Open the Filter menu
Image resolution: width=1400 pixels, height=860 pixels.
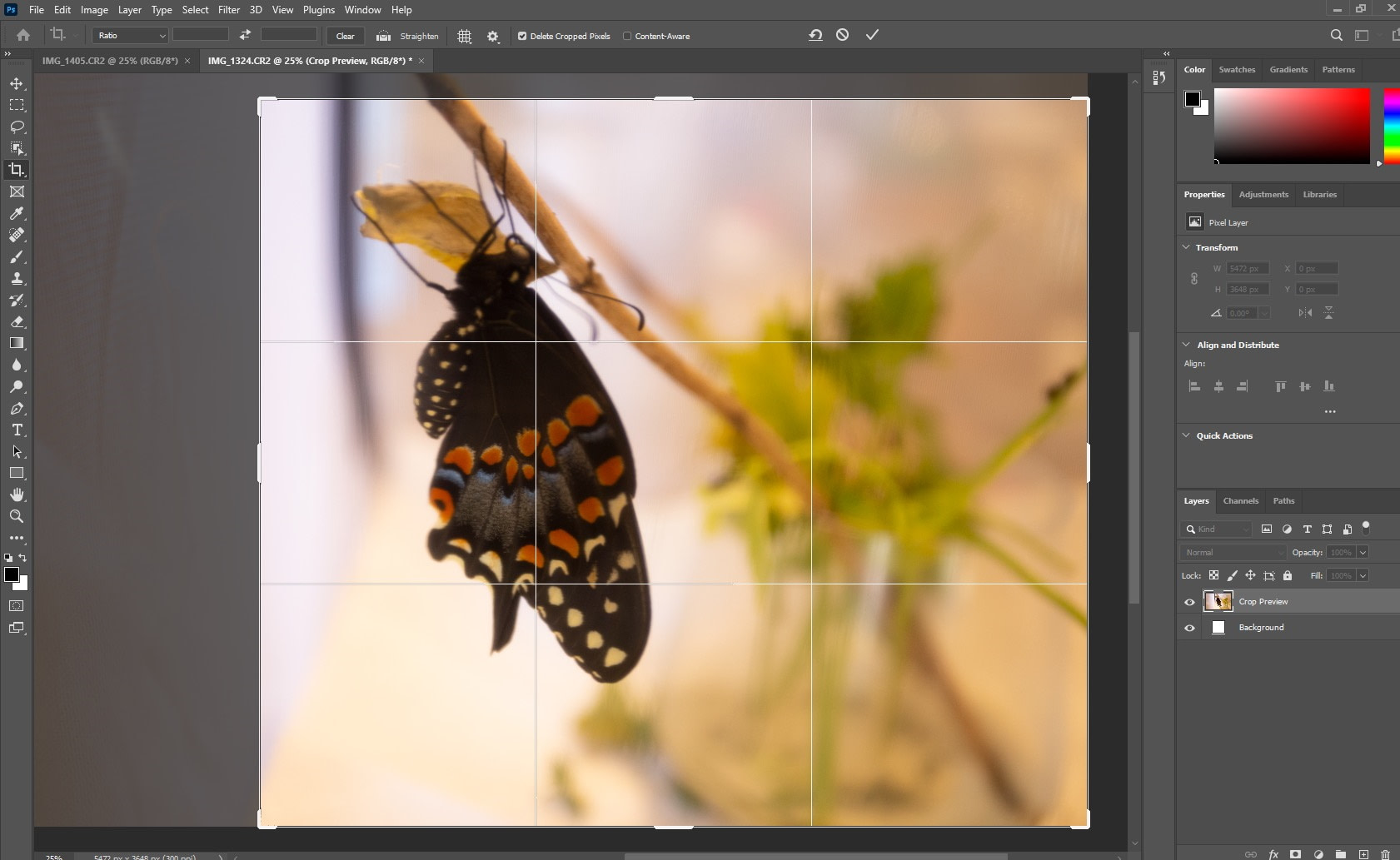point(229,9)
